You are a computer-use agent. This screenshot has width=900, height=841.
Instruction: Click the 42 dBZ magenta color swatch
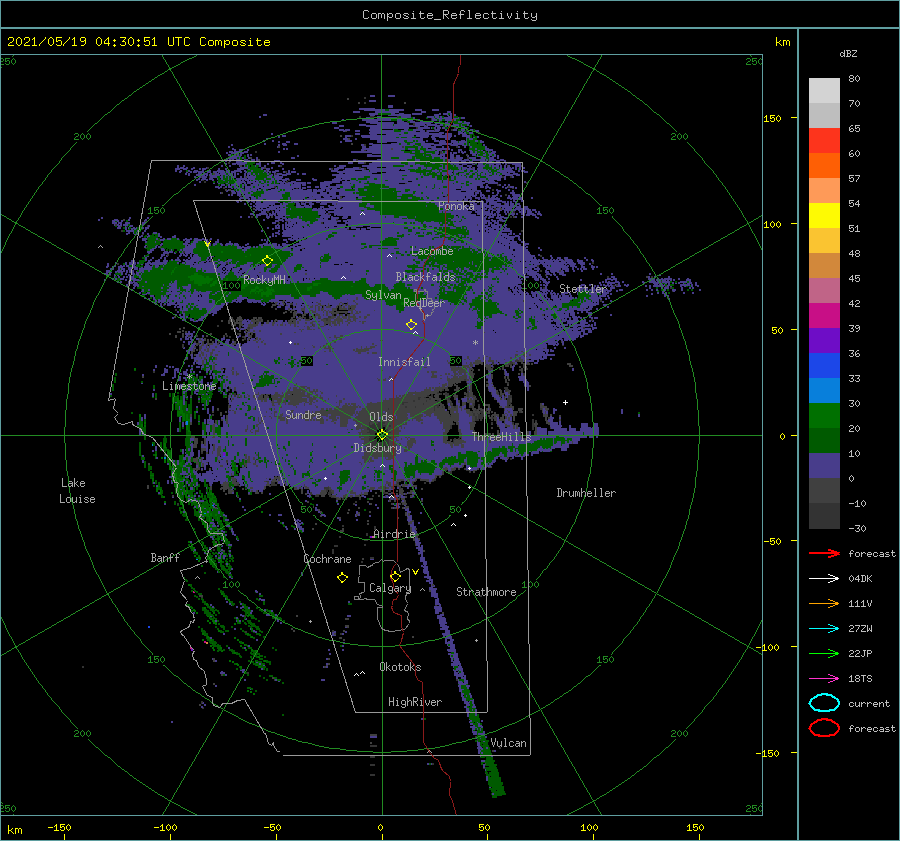click(824, 315)
